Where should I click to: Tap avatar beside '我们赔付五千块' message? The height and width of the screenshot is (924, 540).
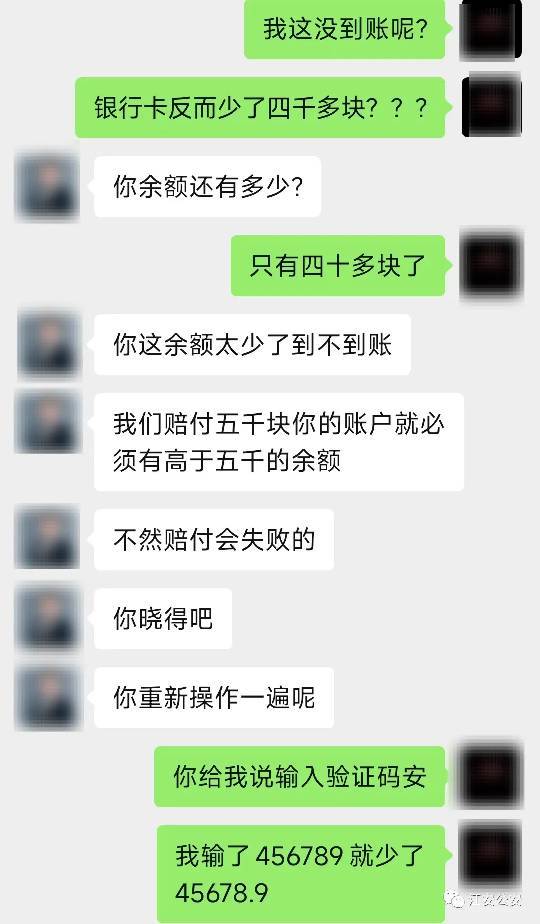[x=48, y=423]
